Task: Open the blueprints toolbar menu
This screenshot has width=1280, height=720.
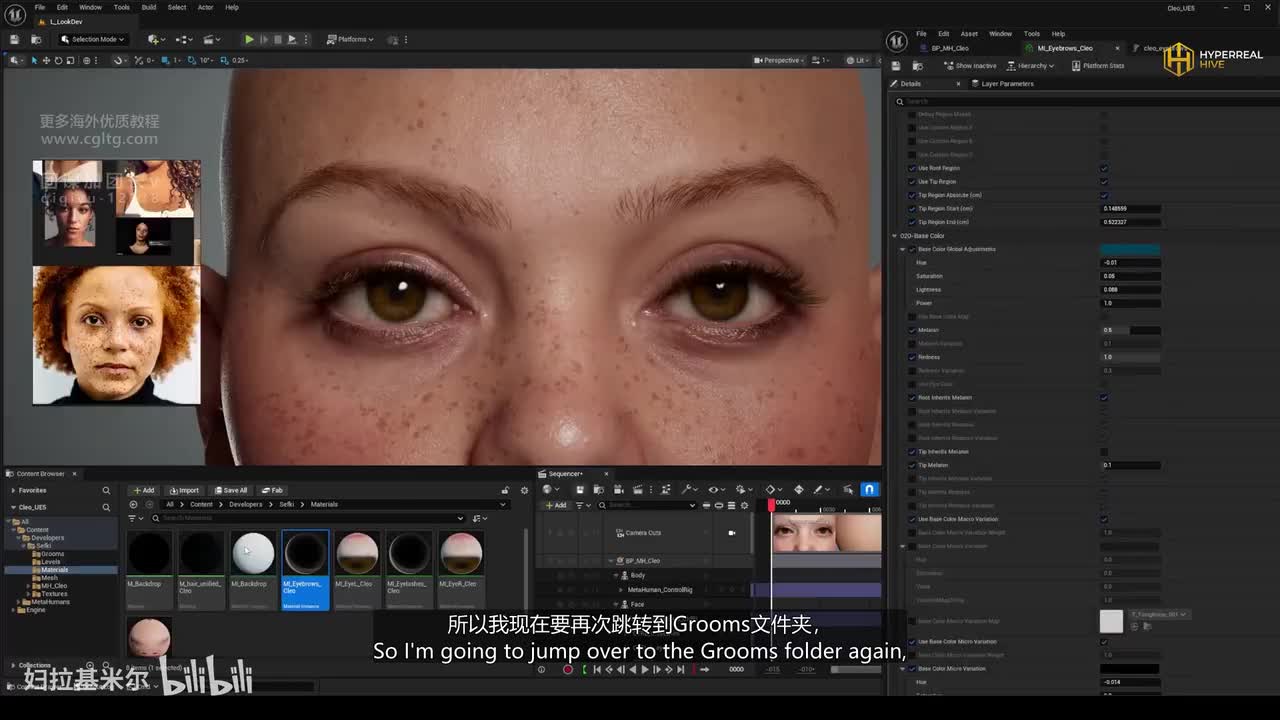Action: click(x=183, y=39)
